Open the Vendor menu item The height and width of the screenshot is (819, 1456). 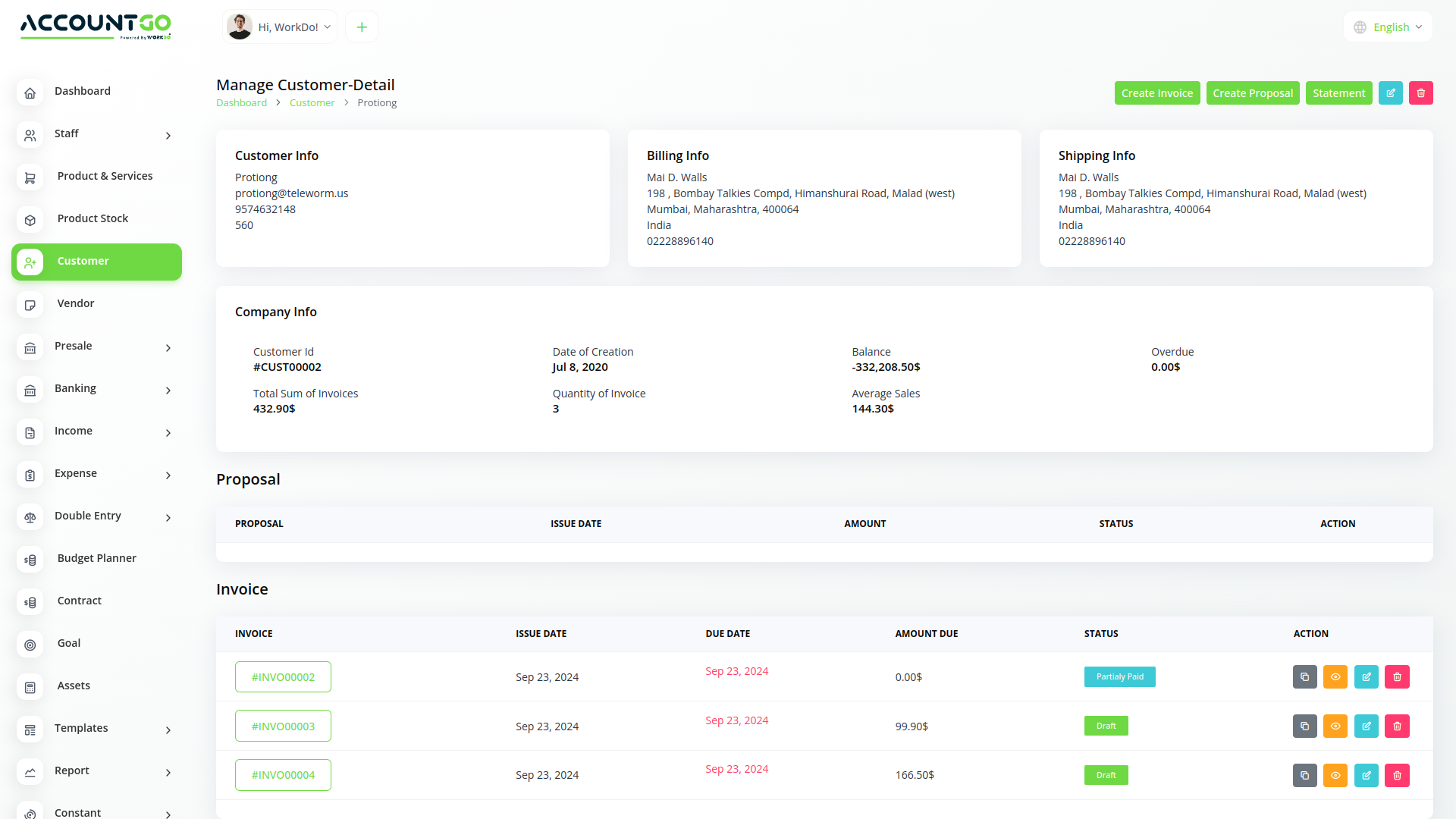point(76,303)
